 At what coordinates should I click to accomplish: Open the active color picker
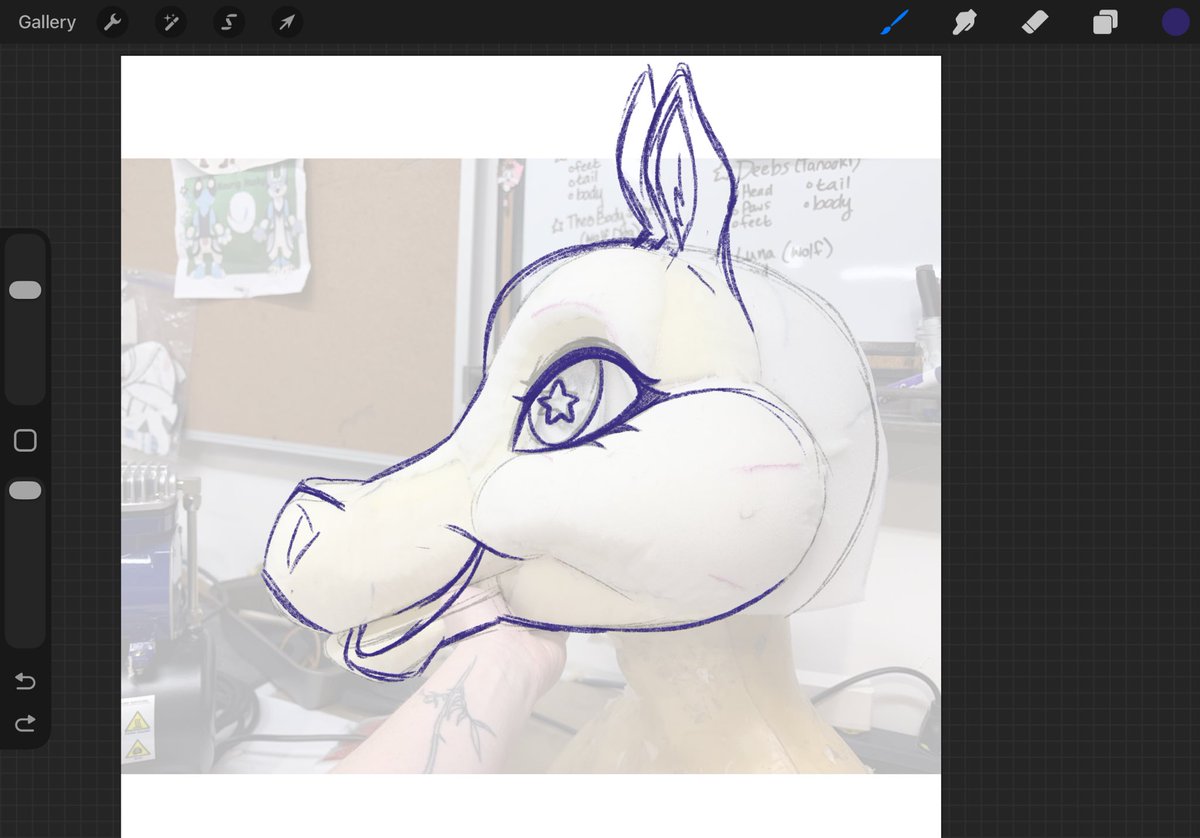click(1175, 22)
